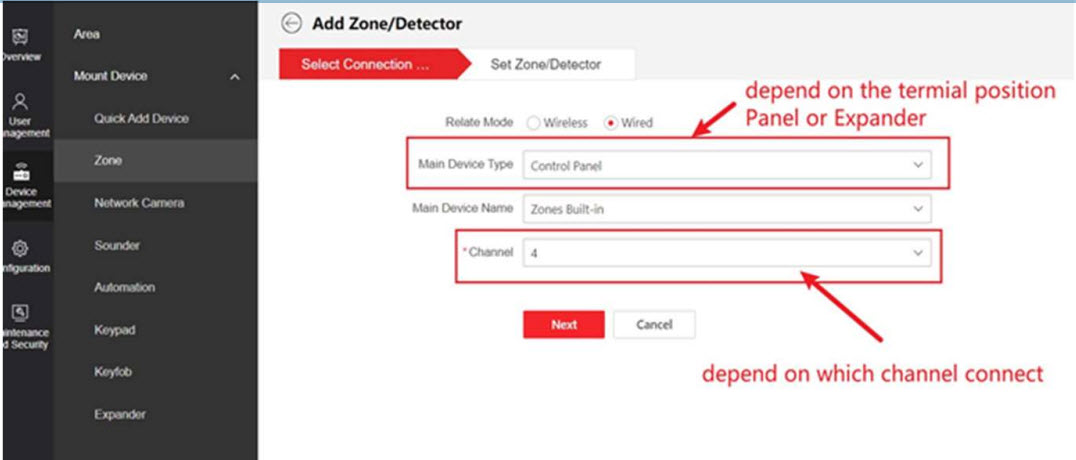Screen dimensions: 1076x460
Task: Open Quick Add Device menu item
Action: [141, 119]
